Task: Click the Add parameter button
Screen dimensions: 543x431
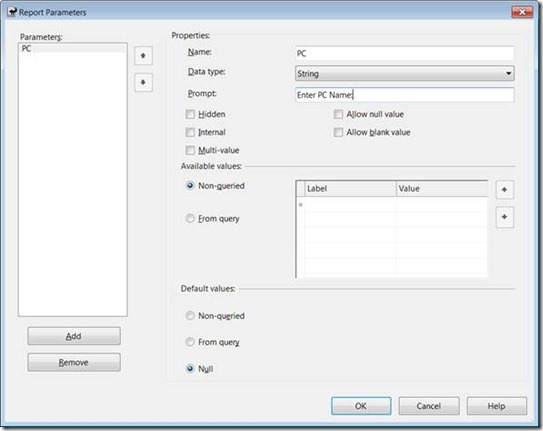Action: (x=74, y=336)
